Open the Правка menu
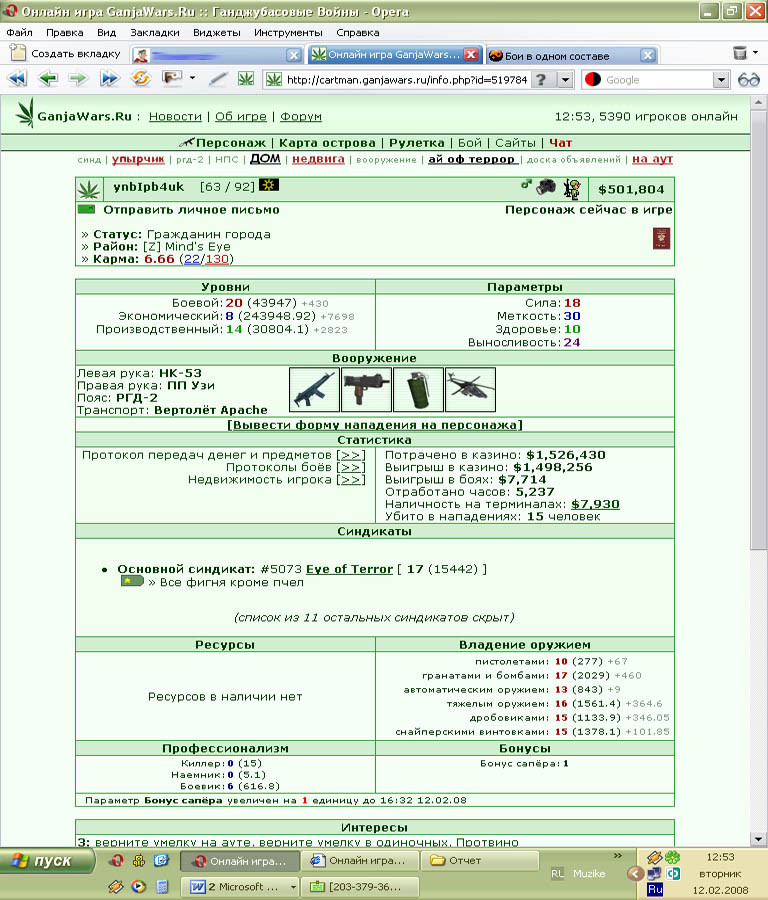This screenshot has height=900, width=768. point(65,32)
